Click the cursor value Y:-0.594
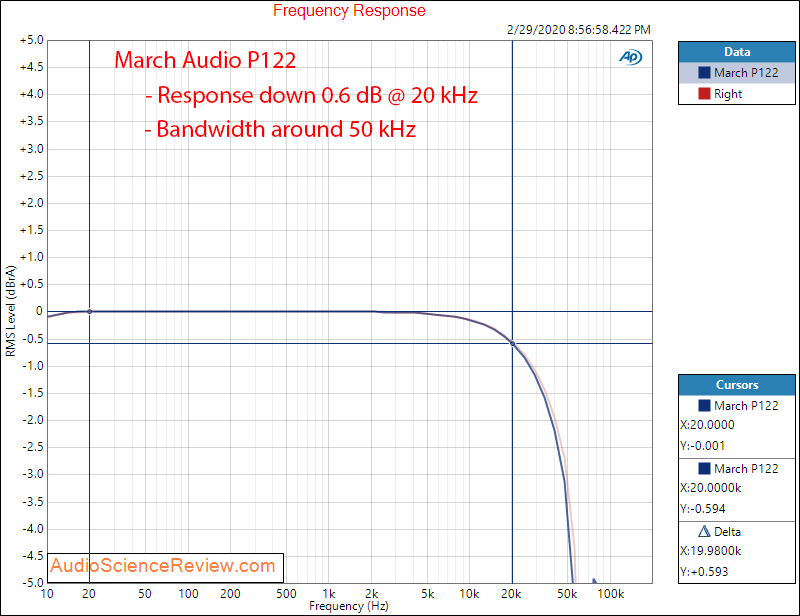 pos(703,509)
